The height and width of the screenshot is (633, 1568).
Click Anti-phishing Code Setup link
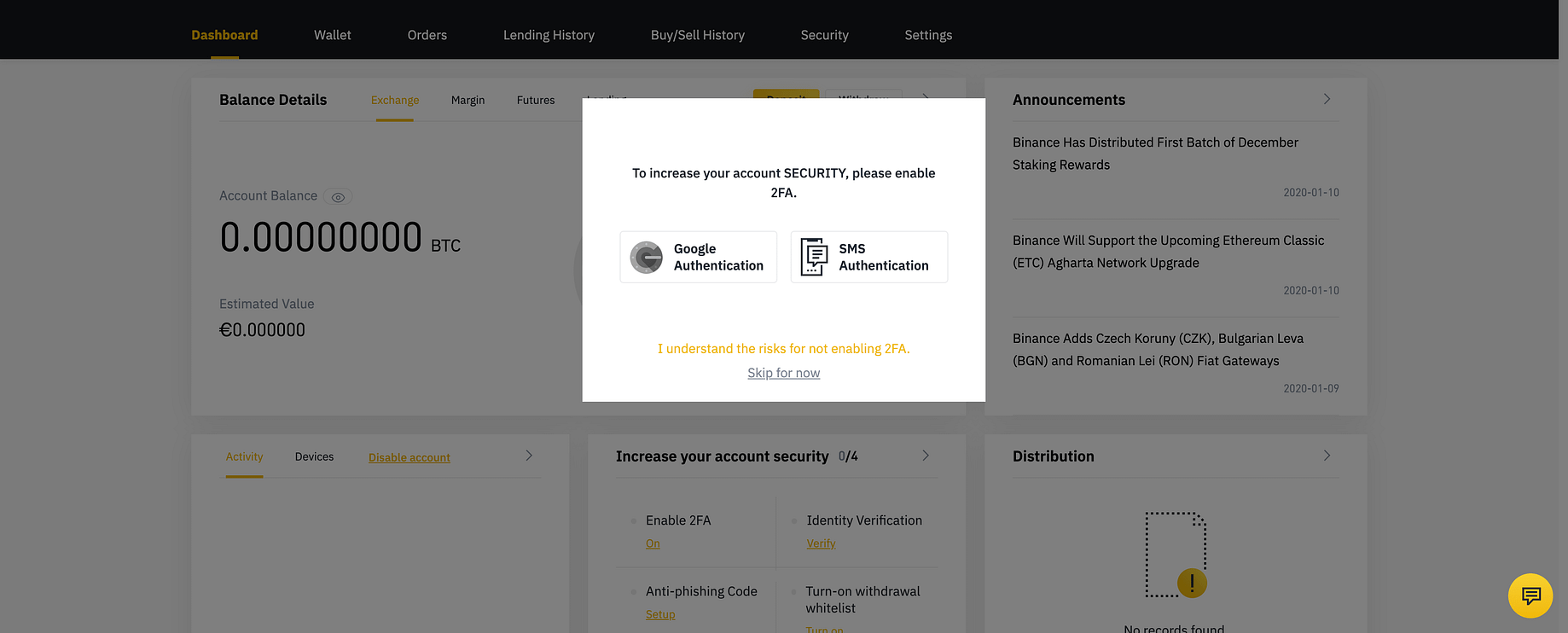[x=660, y=614]
